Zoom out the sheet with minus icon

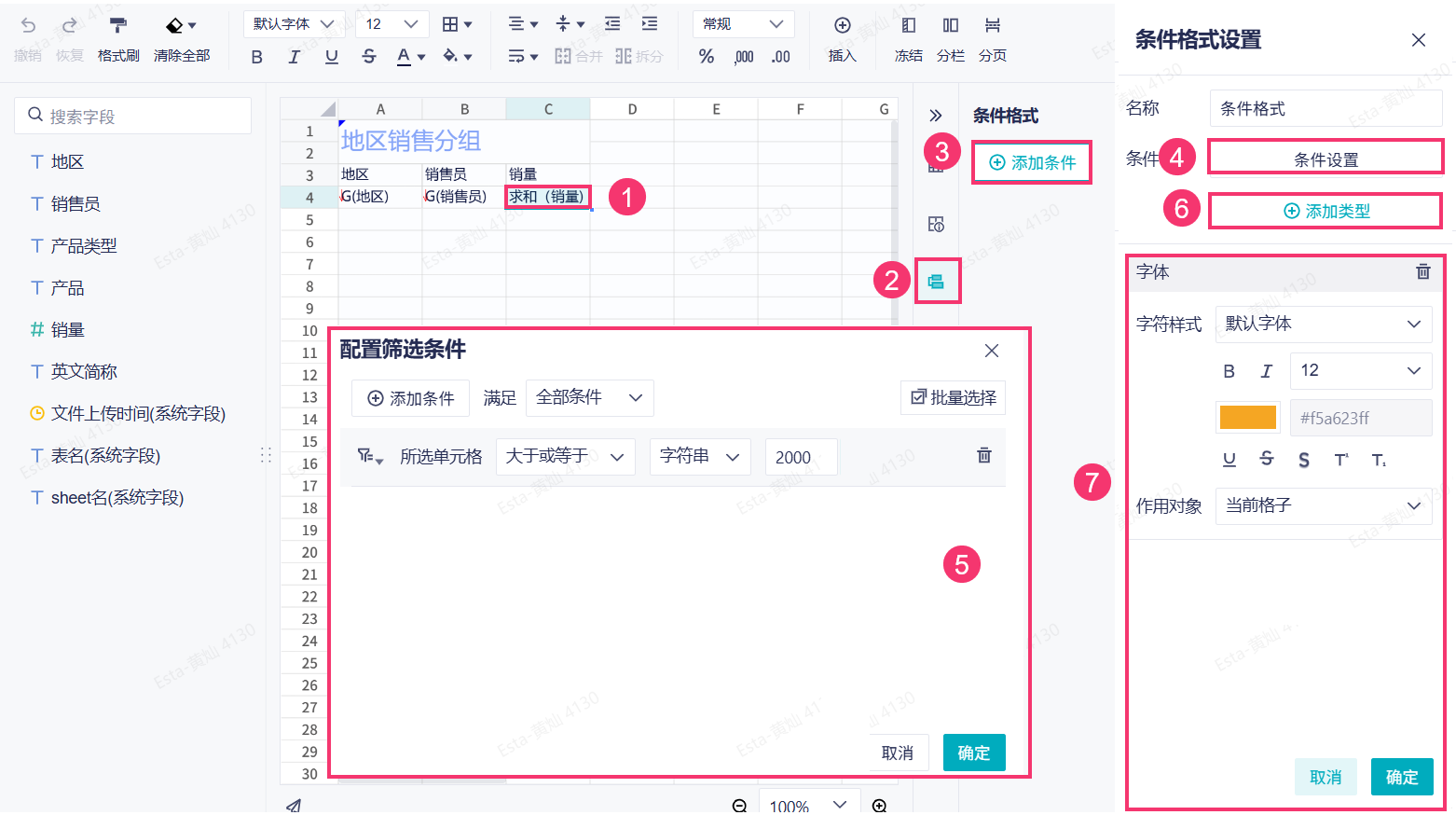coord(739,806)
